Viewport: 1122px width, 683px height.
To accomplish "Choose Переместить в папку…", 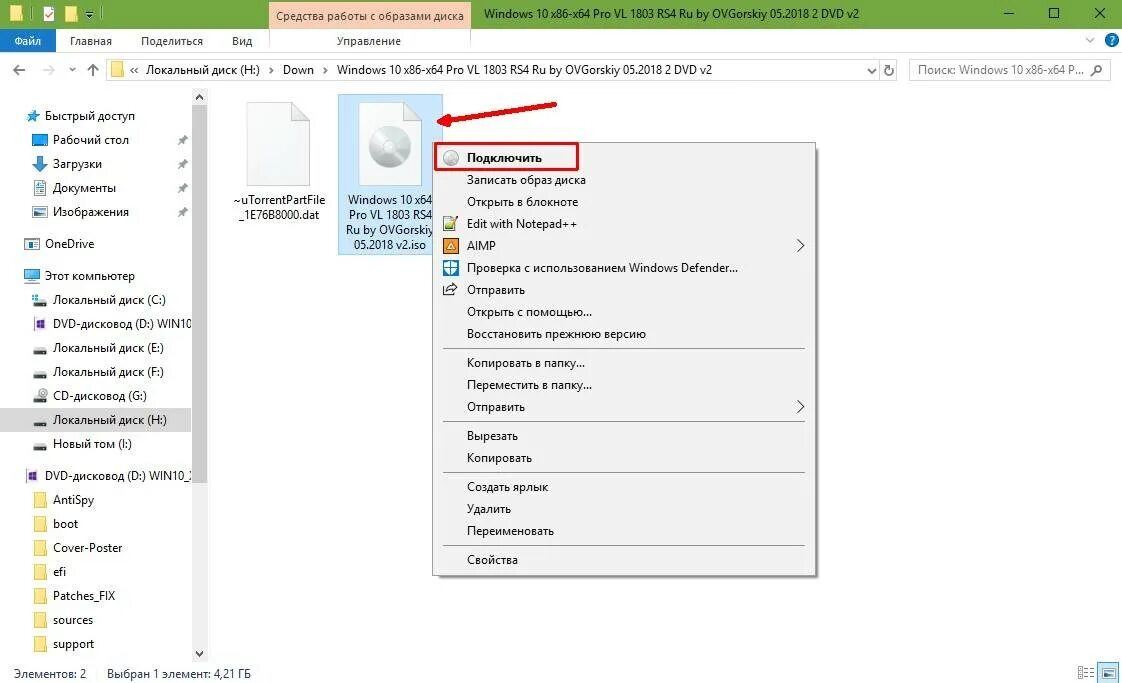I will 529,384.
